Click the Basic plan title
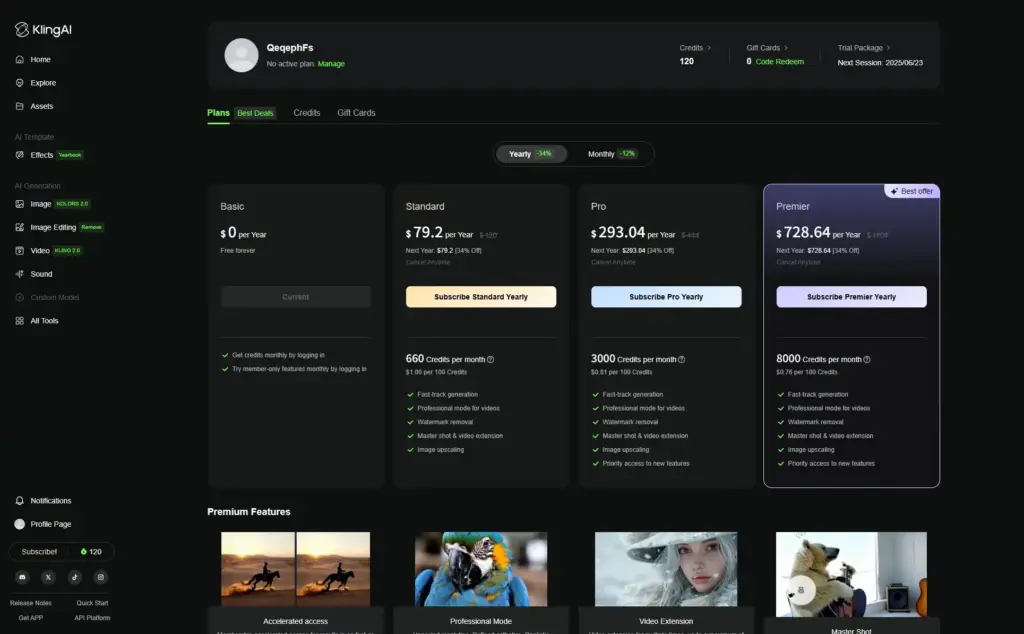This screenshot has height=634, width=1024. click(x=232, y=206)
